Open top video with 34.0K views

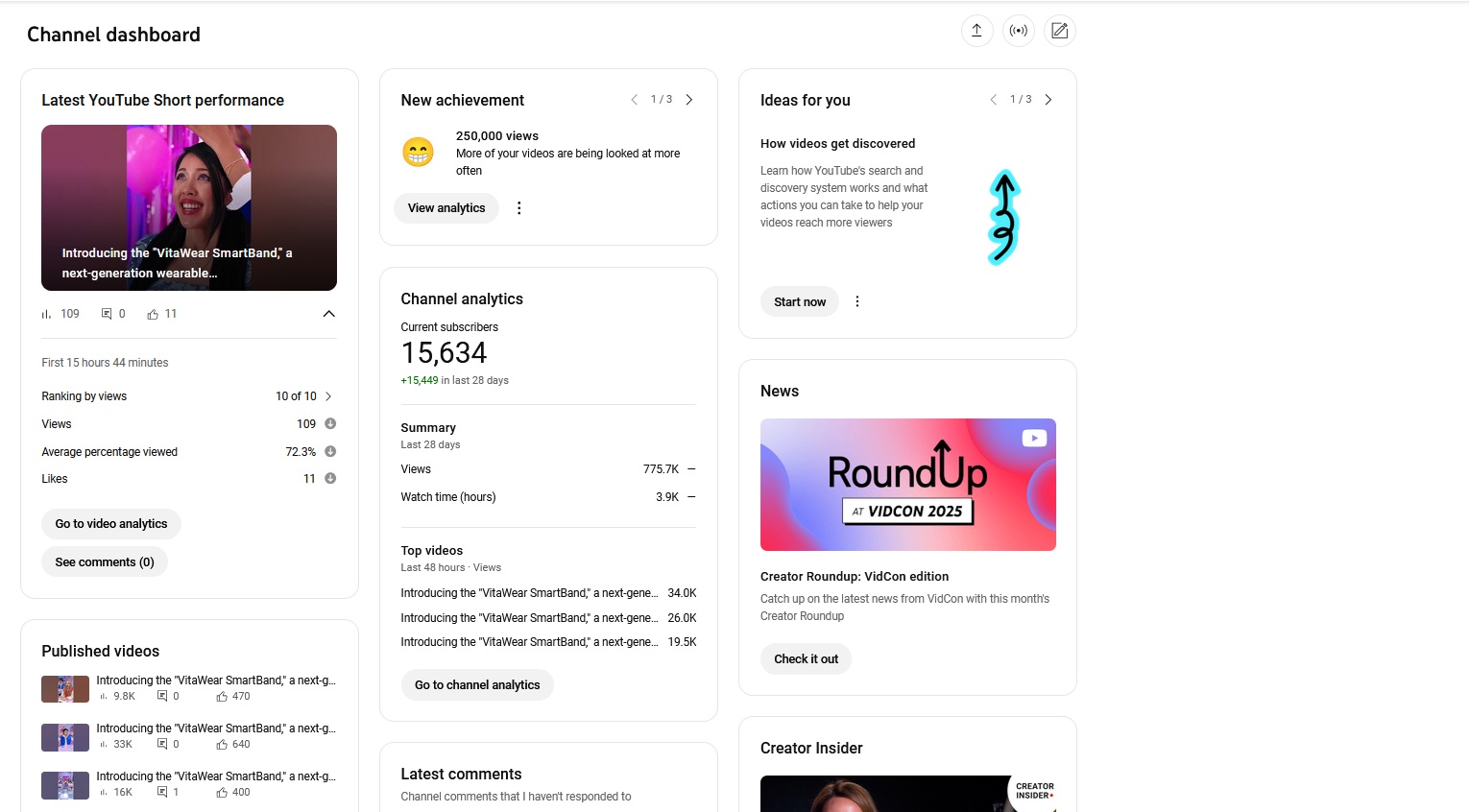pyautogui.click(x=548, y=593)
